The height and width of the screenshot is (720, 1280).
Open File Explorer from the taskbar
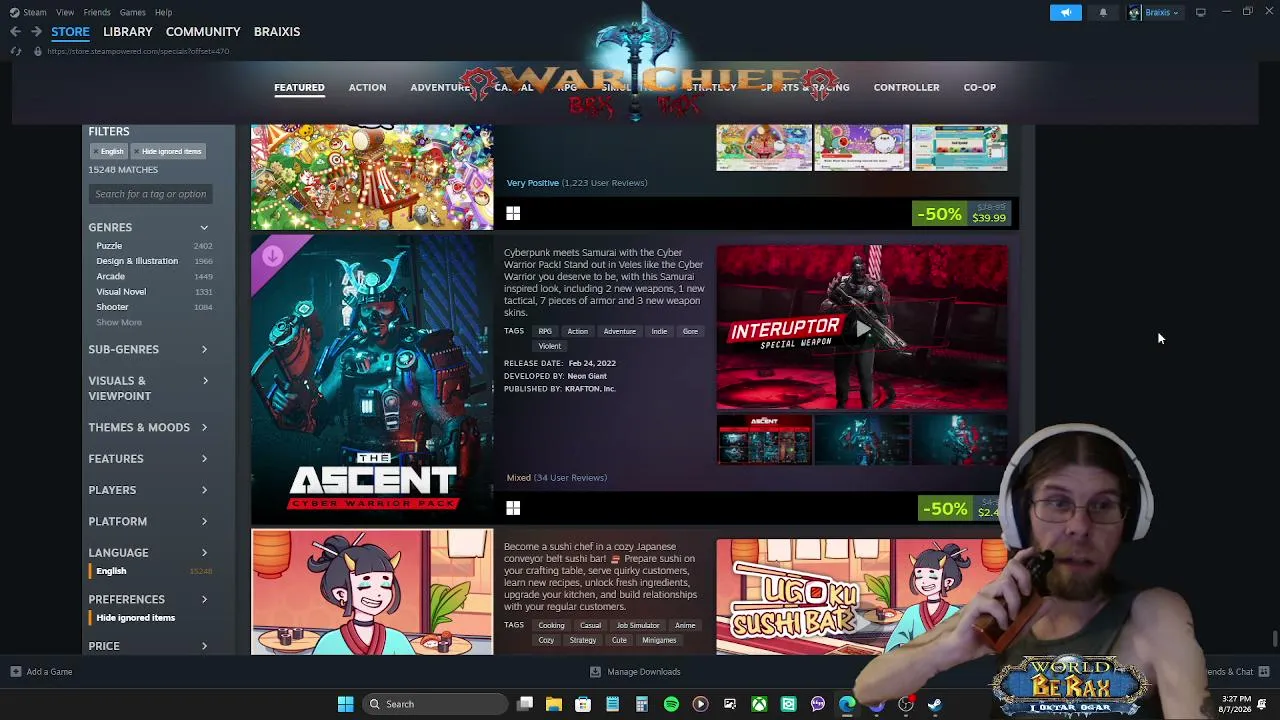tap(554, 704)
